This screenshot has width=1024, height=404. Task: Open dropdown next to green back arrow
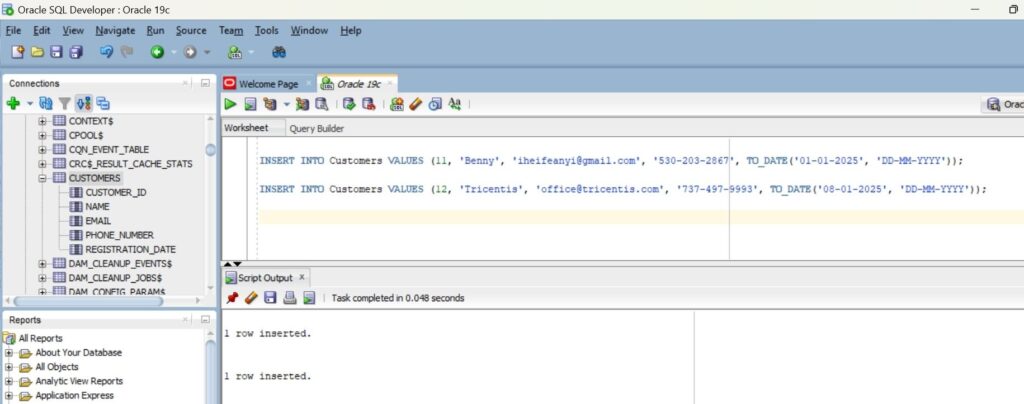pyautogui.click(x=174, y=52)
